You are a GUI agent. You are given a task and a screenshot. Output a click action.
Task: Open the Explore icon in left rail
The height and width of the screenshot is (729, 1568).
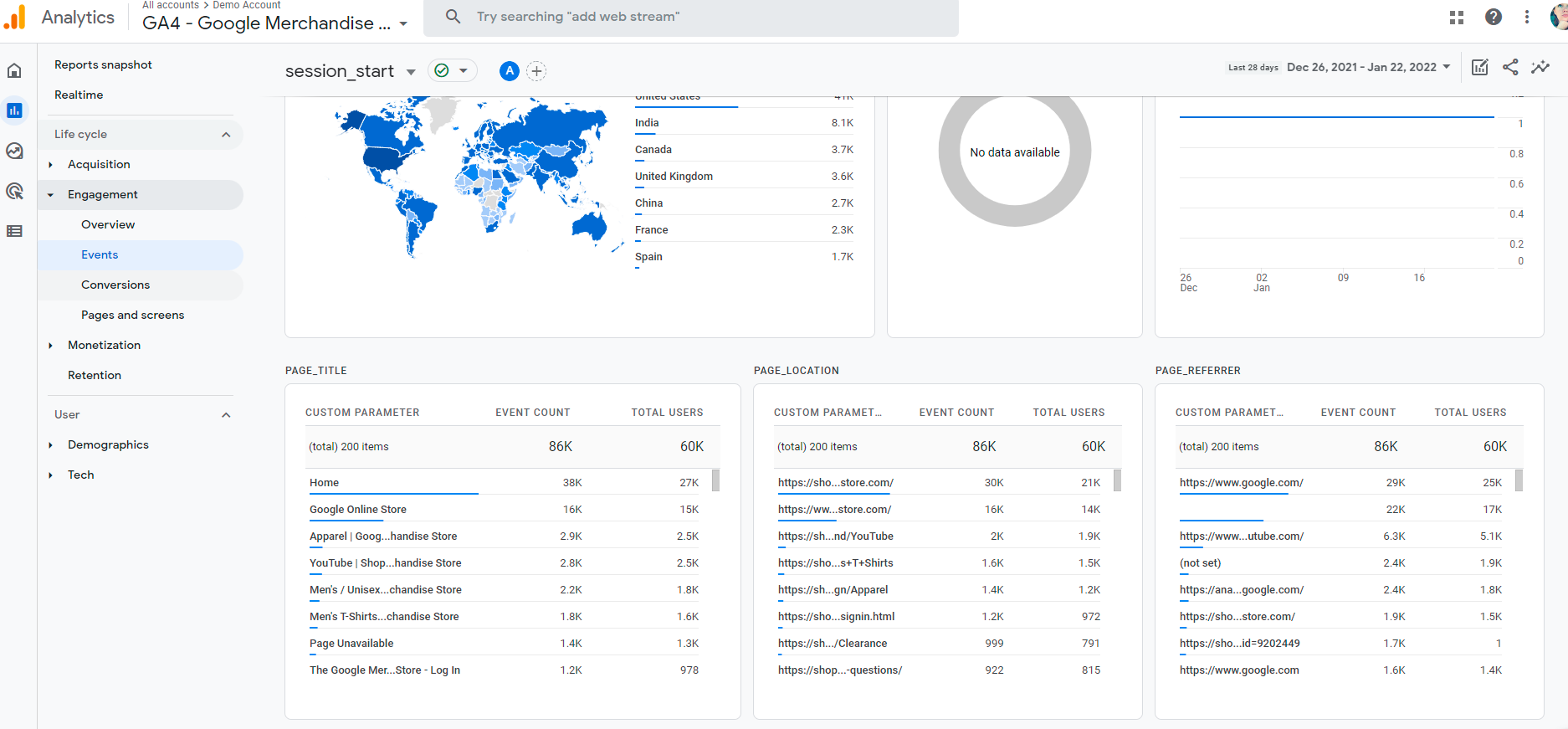click(x=14, y=151)
